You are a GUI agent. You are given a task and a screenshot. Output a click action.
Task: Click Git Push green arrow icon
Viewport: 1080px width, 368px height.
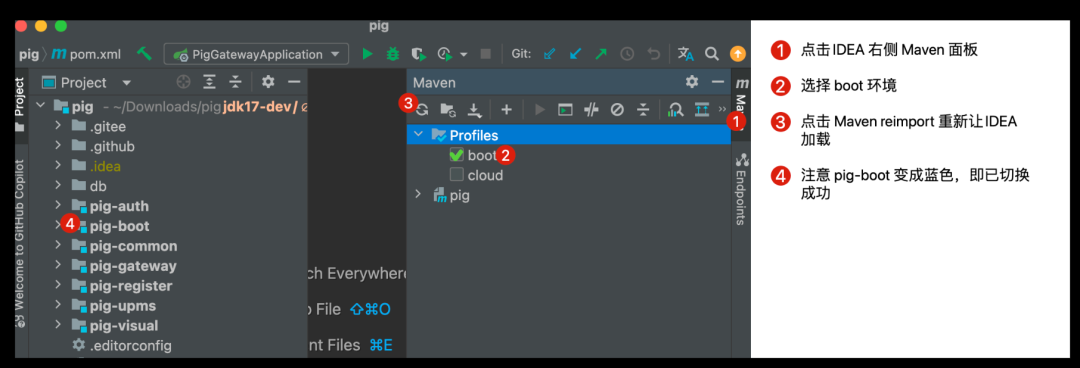[x=601, y=54]
